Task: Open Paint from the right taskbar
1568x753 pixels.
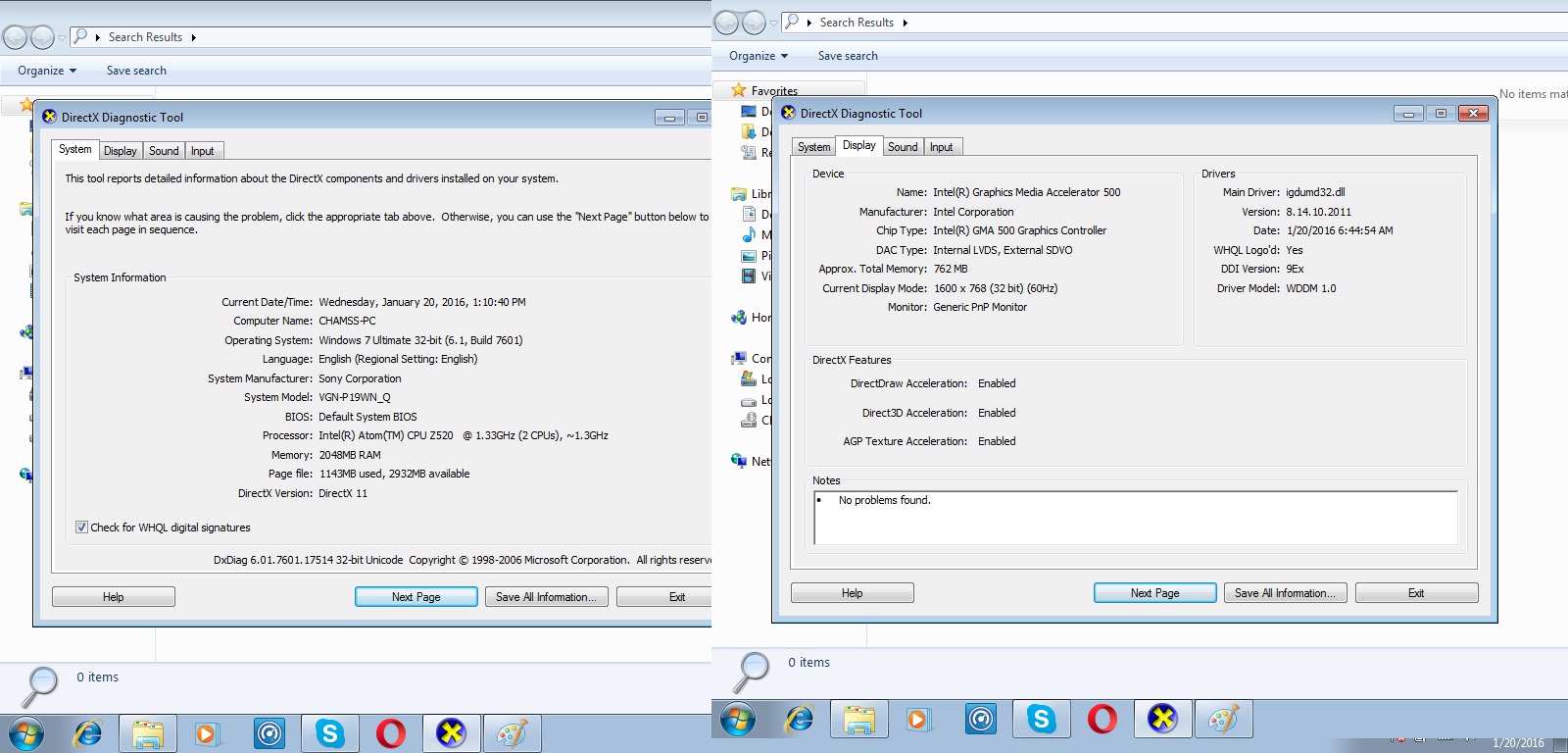Action: pos(1223,720)
